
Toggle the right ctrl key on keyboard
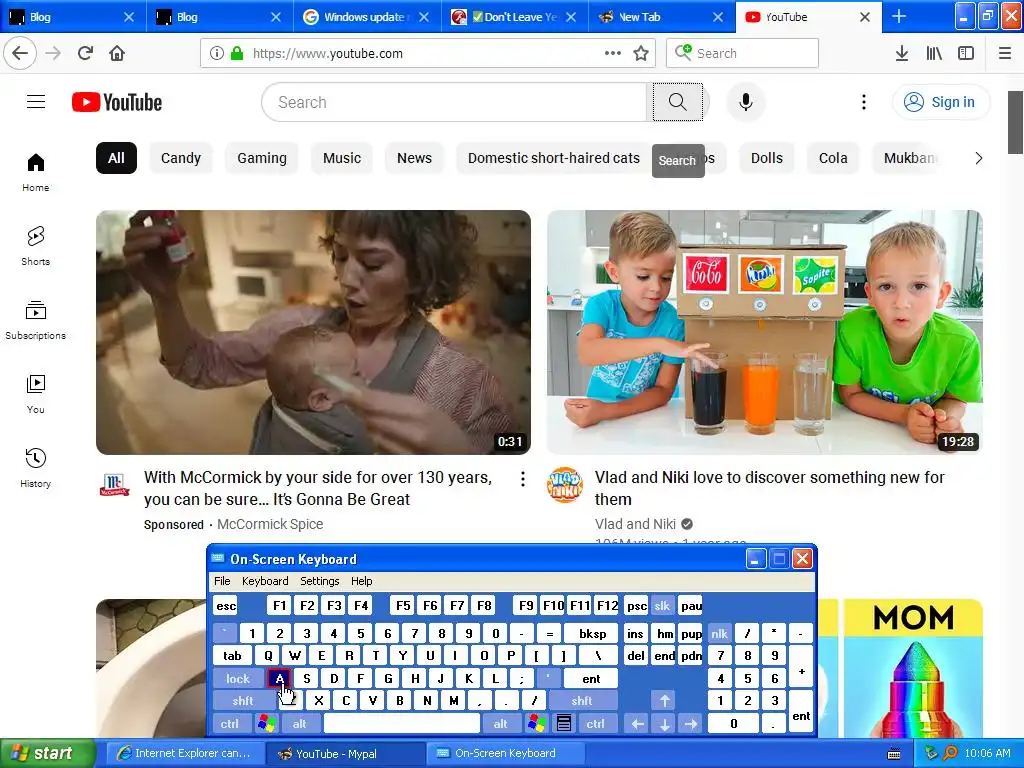pos(595,724)
